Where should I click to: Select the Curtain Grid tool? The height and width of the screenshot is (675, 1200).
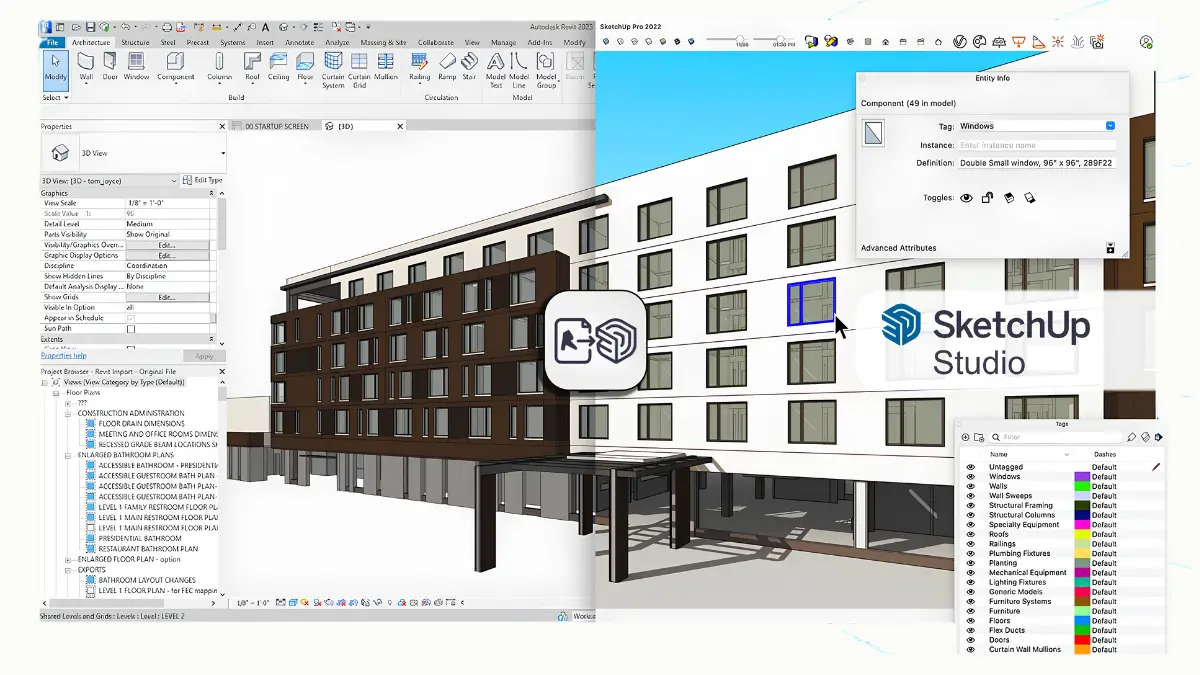[x=359, y=69]
